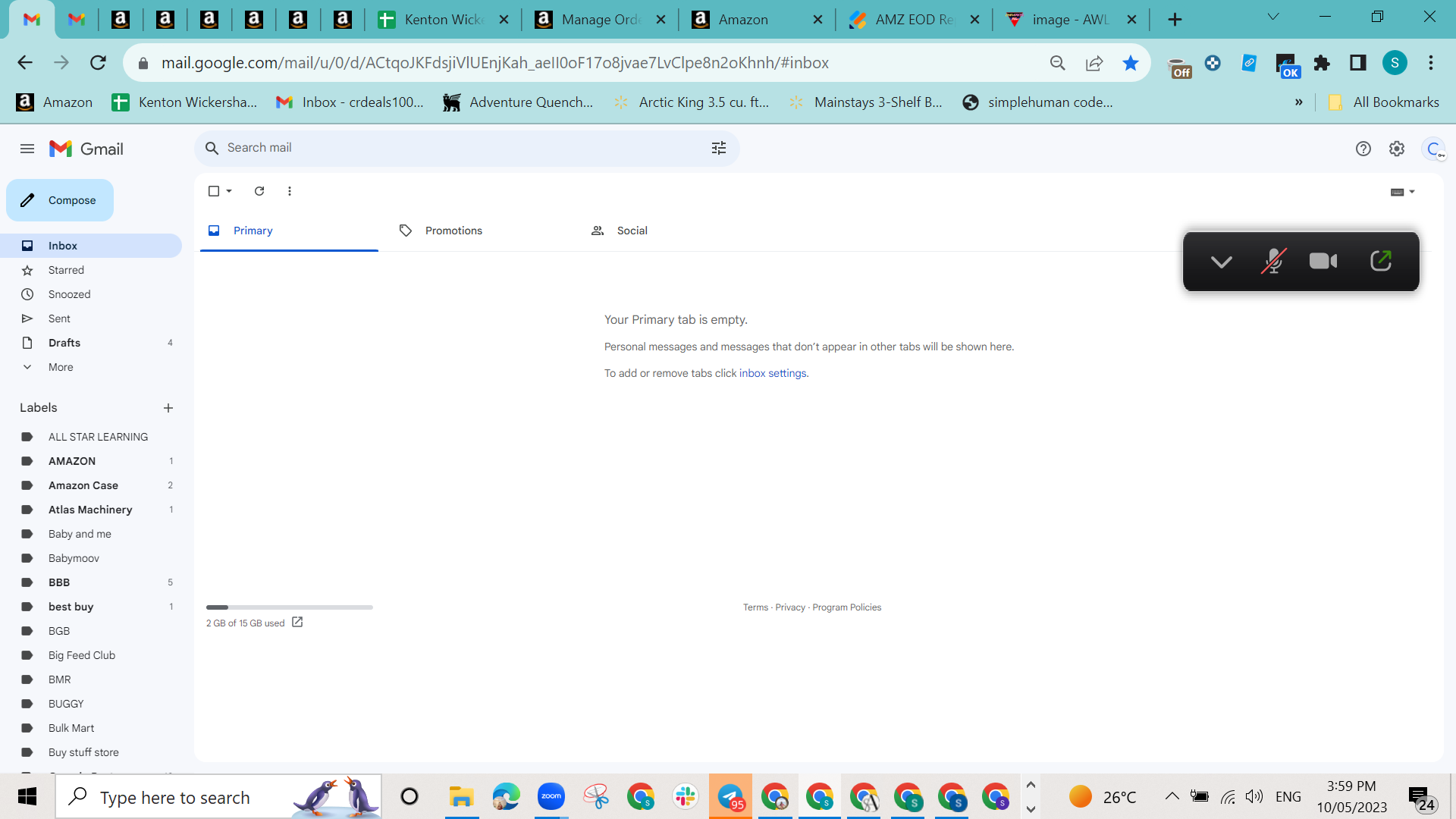Image resolution: width=1456 pixels, height=819 pixels.
Task: Click in the Search mail field
Action: point(466,148)
